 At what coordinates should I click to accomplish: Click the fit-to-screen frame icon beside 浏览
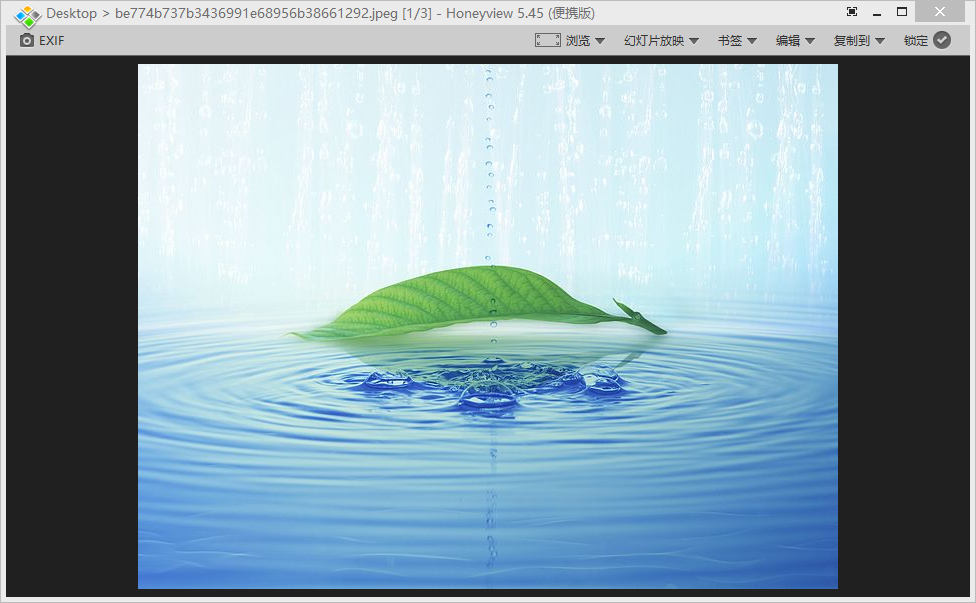(548, 40)
